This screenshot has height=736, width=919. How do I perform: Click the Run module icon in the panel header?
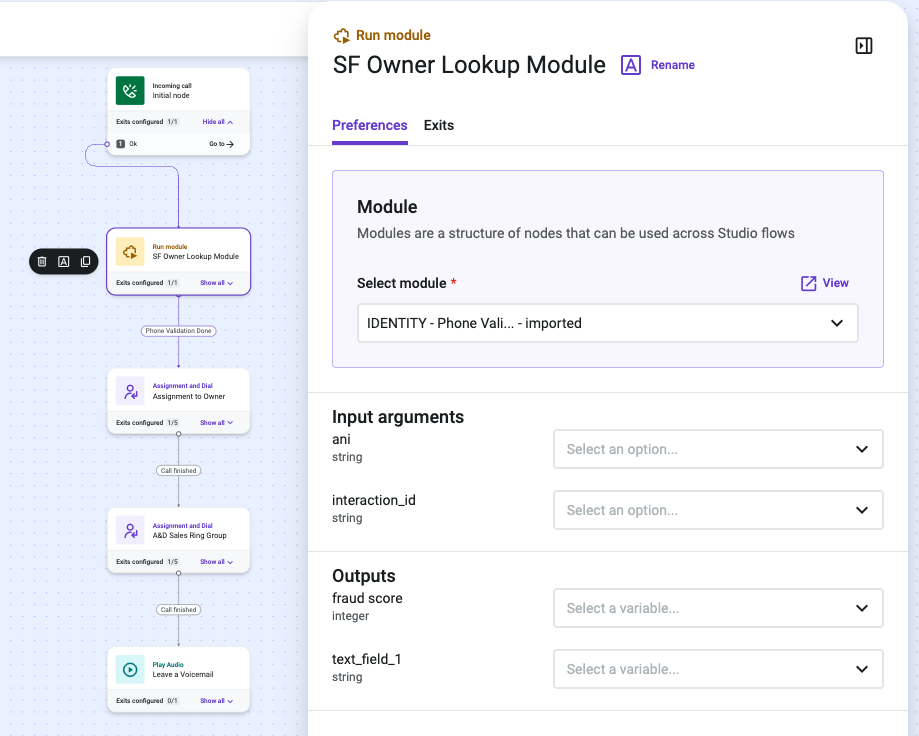coord(342,36)
